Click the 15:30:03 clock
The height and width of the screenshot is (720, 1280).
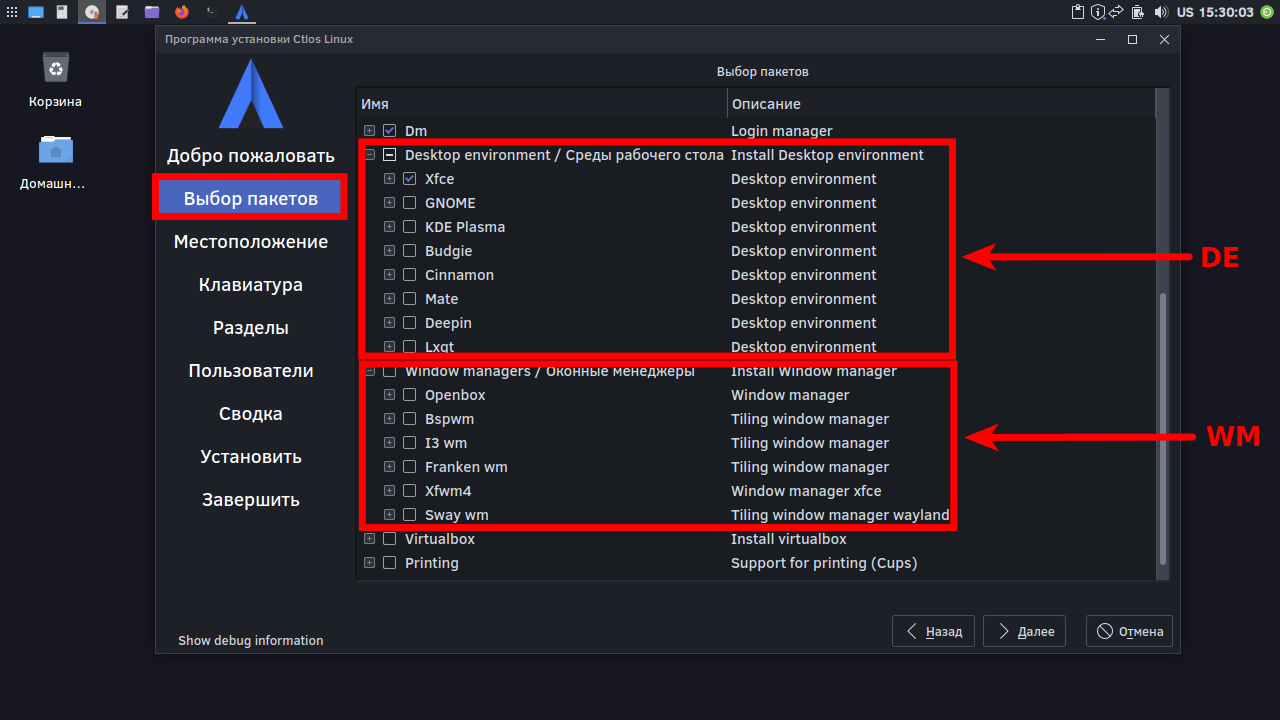[1228, 12]
